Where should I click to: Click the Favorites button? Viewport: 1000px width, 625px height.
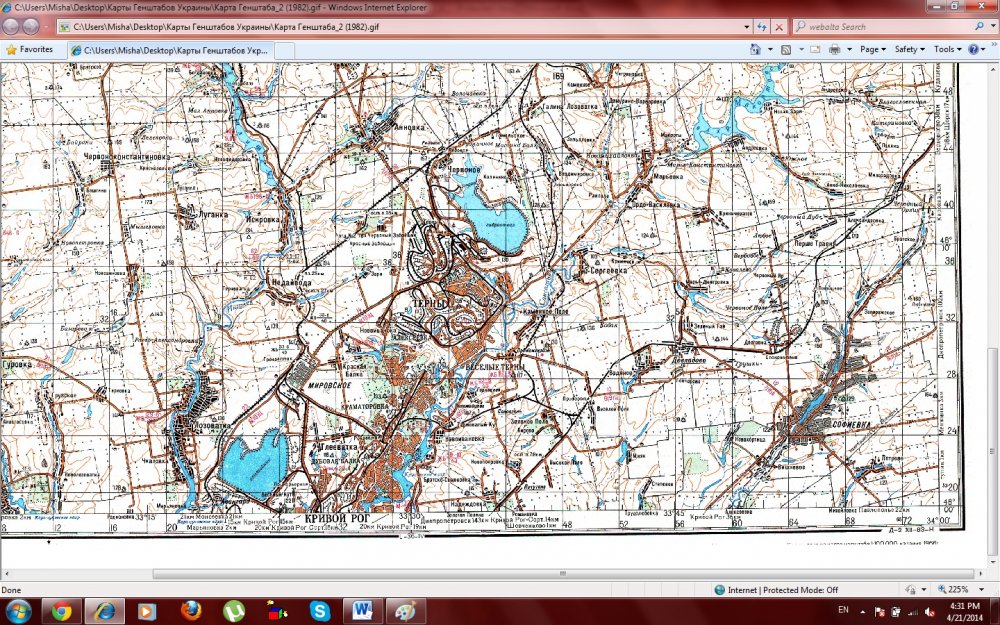point(29,49)
